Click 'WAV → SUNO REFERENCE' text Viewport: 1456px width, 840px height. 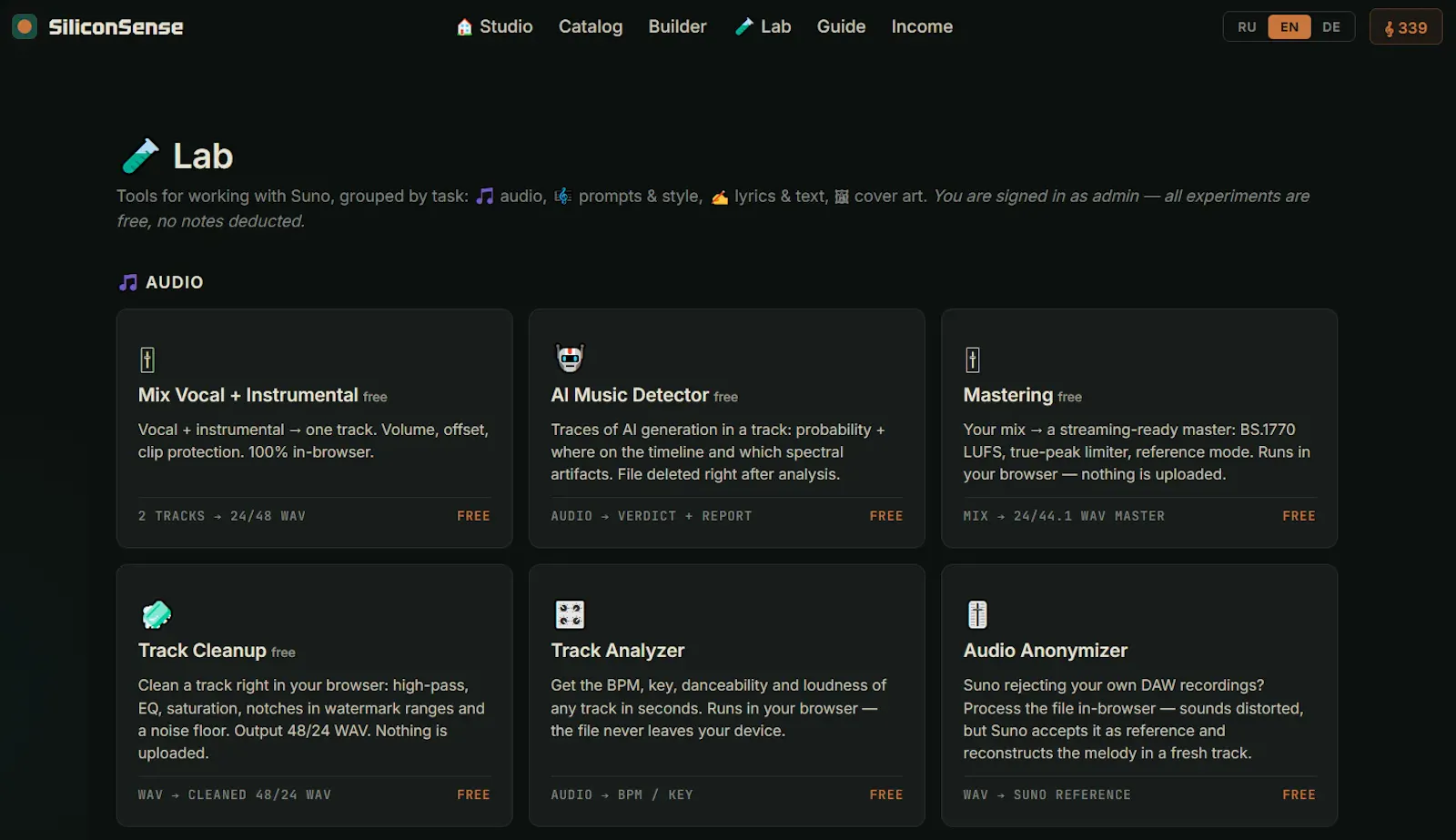[1047, 794]
